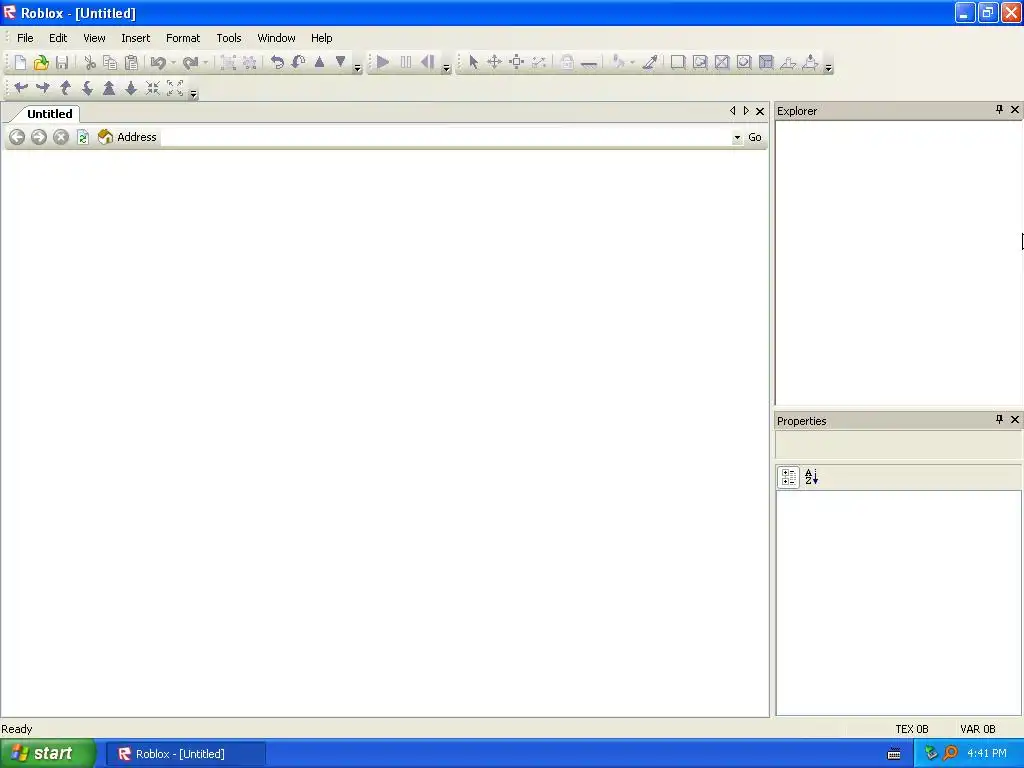
Task: Click the camera pan left arrow
Action: coord(21,88)
